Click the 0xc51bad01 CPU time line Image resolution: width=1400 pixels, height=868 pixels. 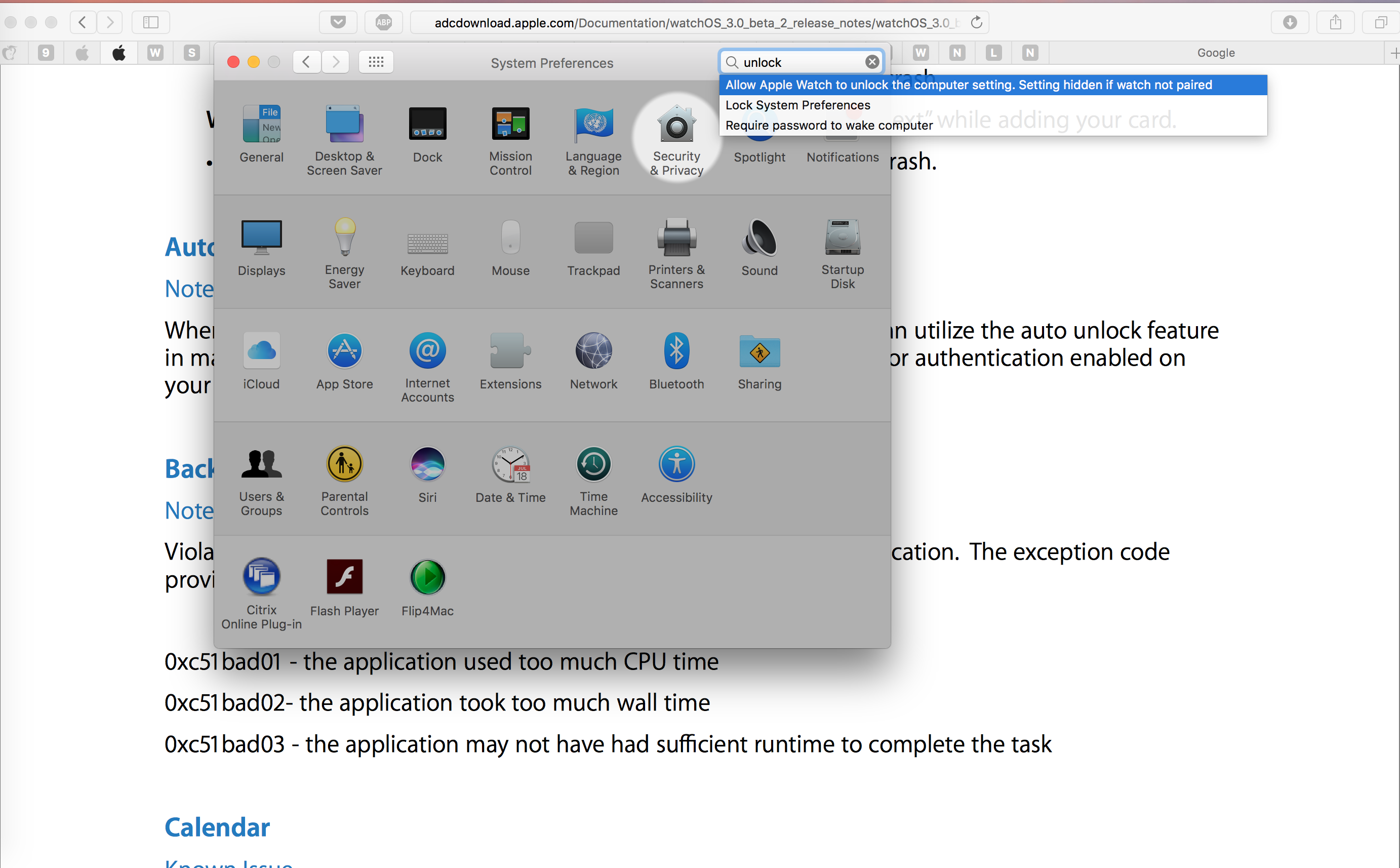tap(442, 662)
